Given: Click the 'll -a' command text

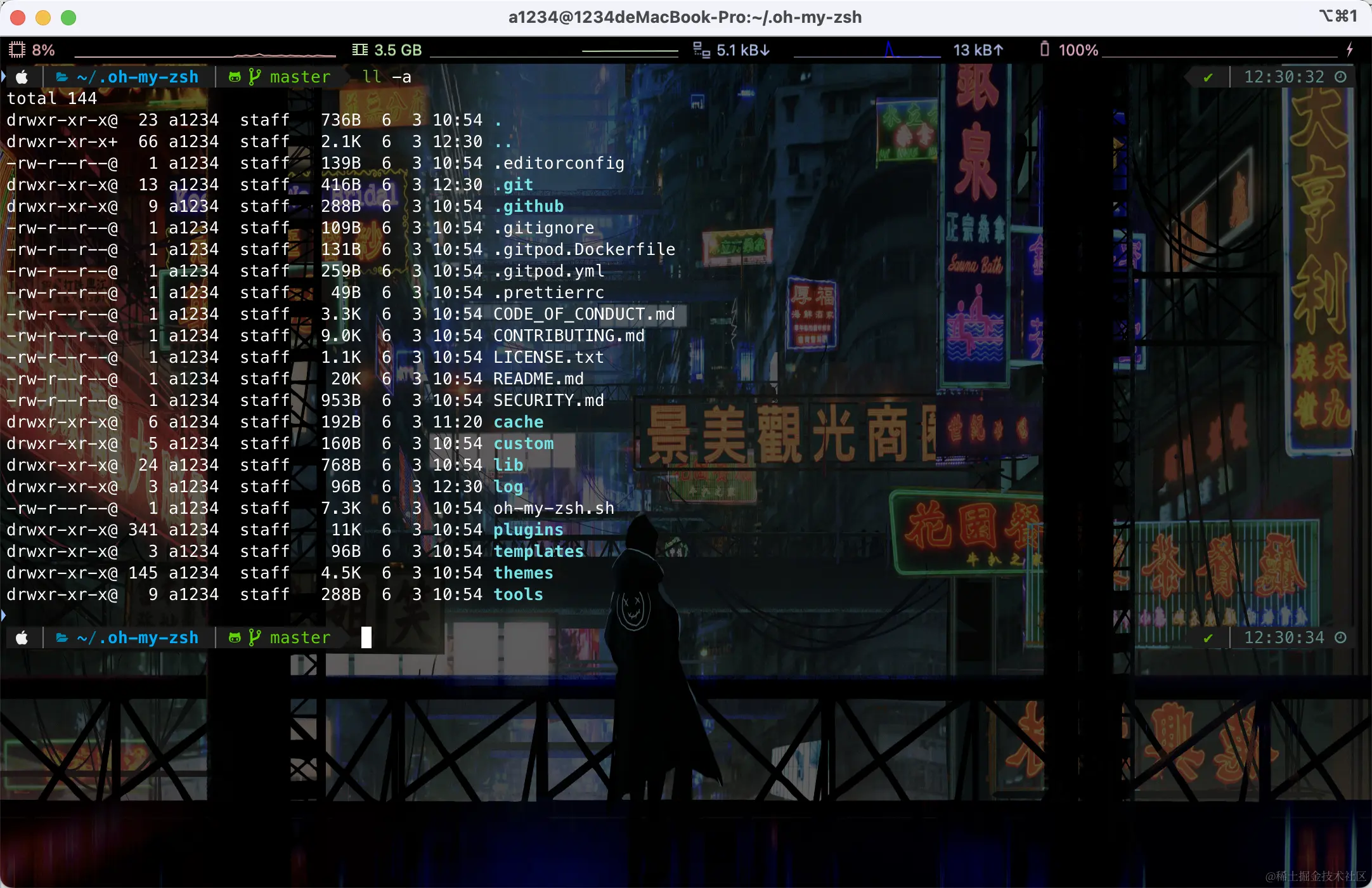Looking at the screenshot, I should [387, 77].
